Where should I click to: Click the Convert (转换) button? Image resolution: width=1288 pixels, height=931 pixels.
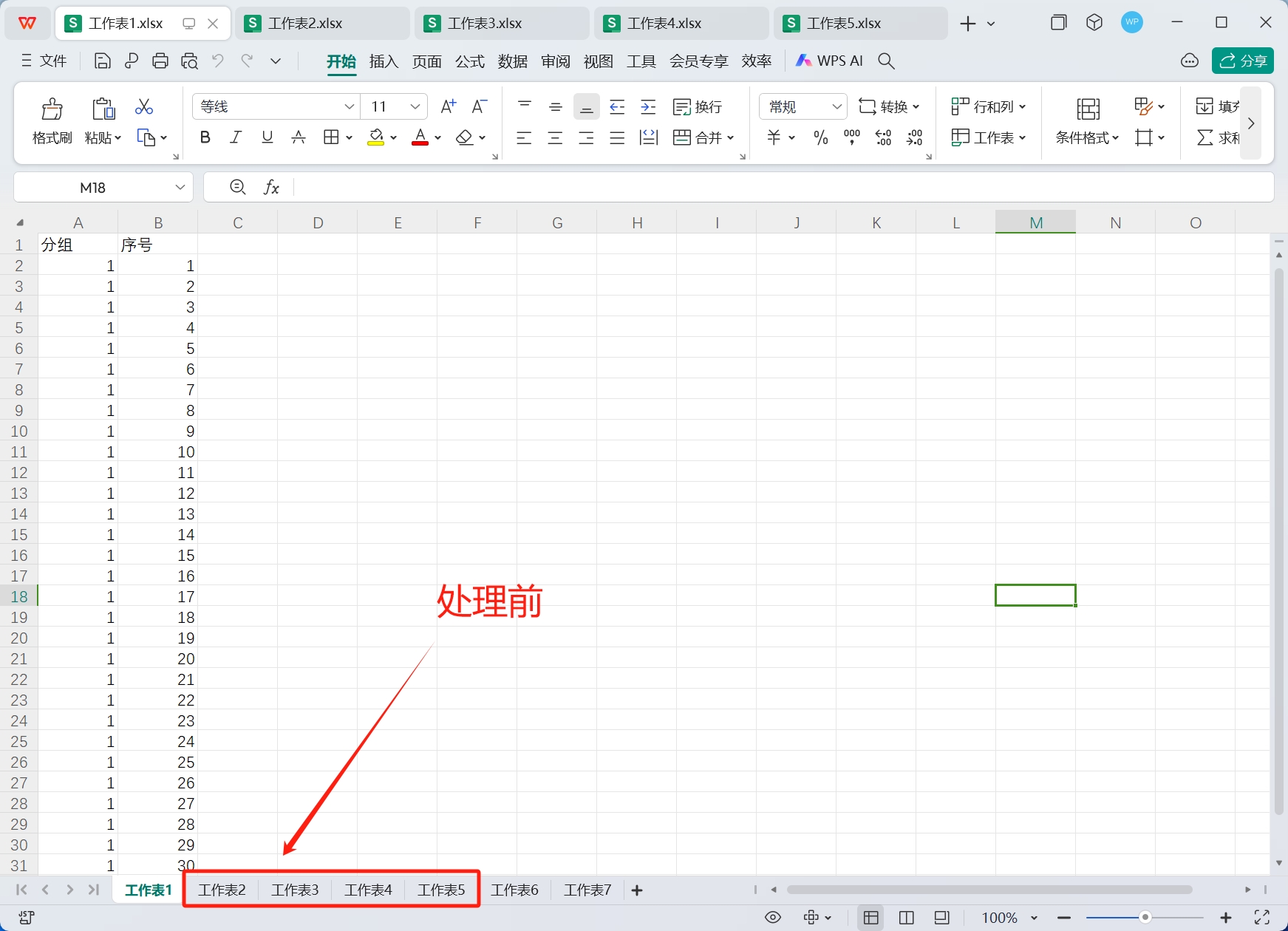889,107
